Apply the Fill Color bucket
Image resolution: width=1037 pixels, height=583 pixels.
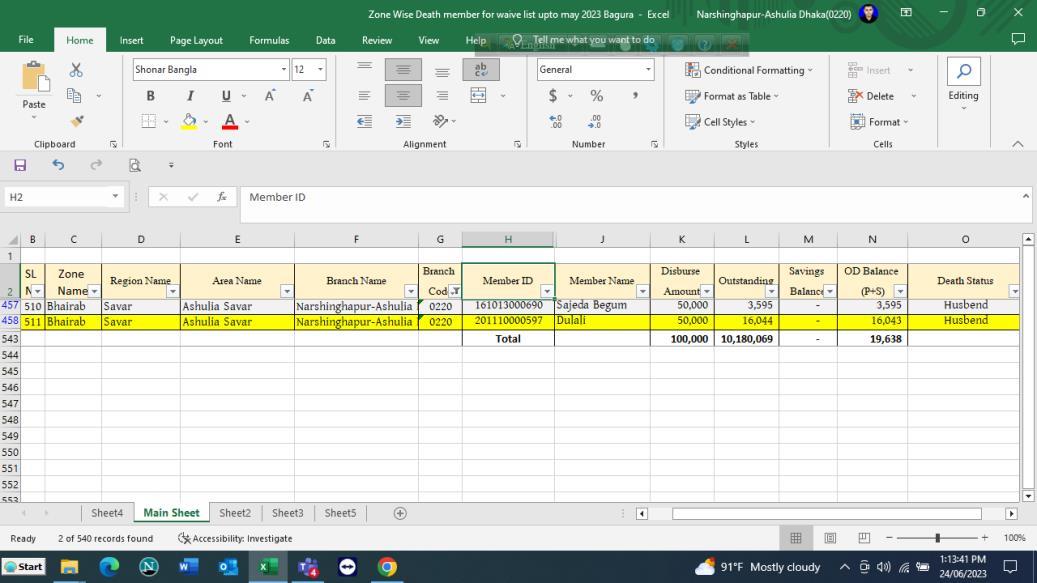[189, 121]
